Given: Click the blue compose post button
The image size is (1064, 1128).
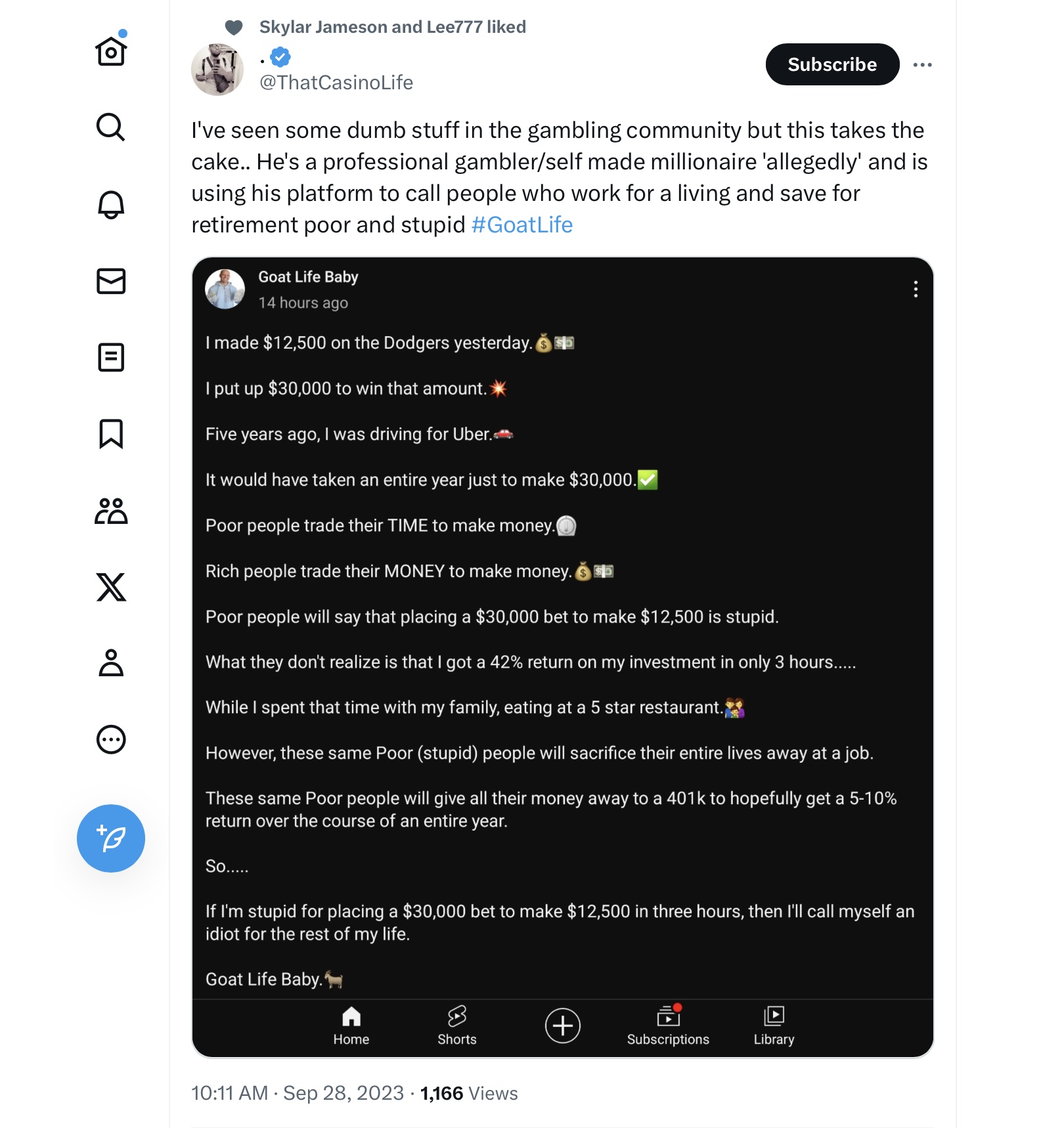Looking at the screenshot, I should point(111,838).
